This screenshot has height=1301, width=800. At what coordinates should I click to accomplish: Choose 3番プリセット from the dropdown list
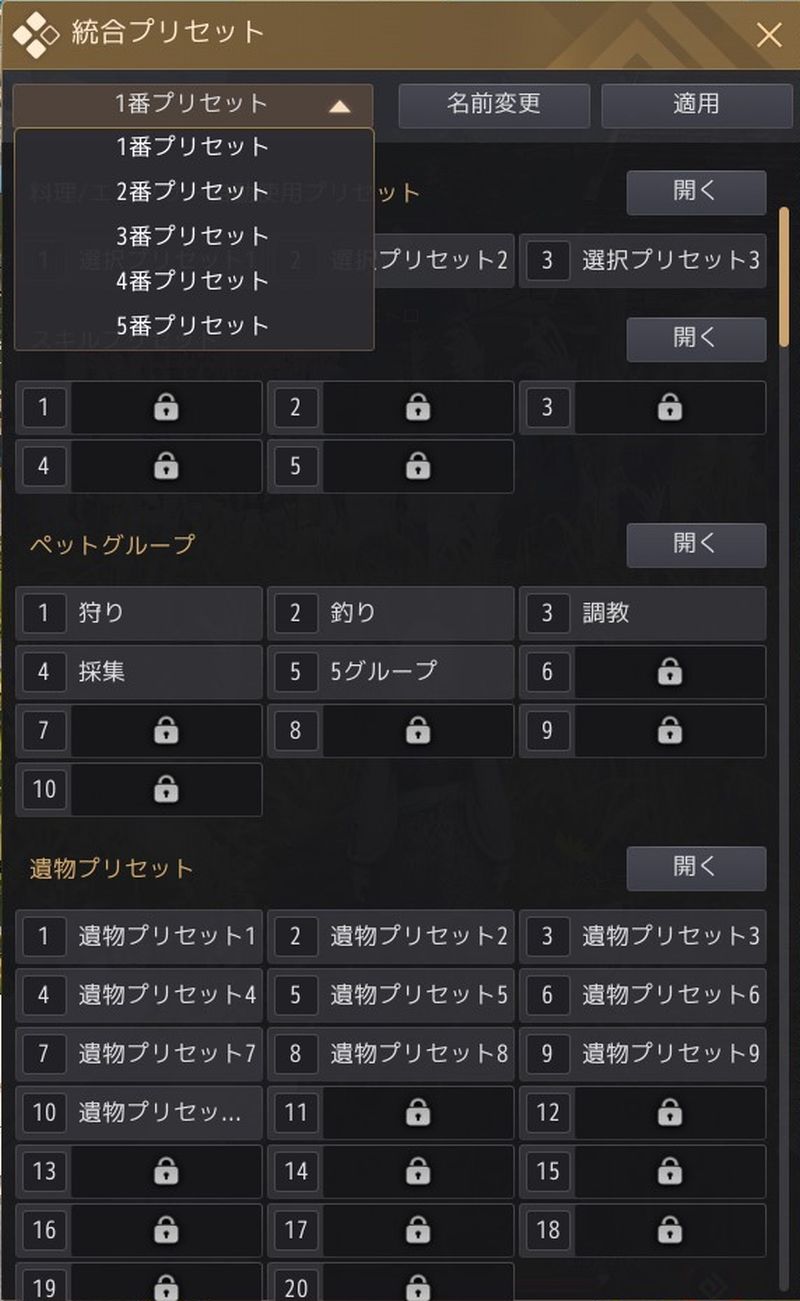point(194,237)
